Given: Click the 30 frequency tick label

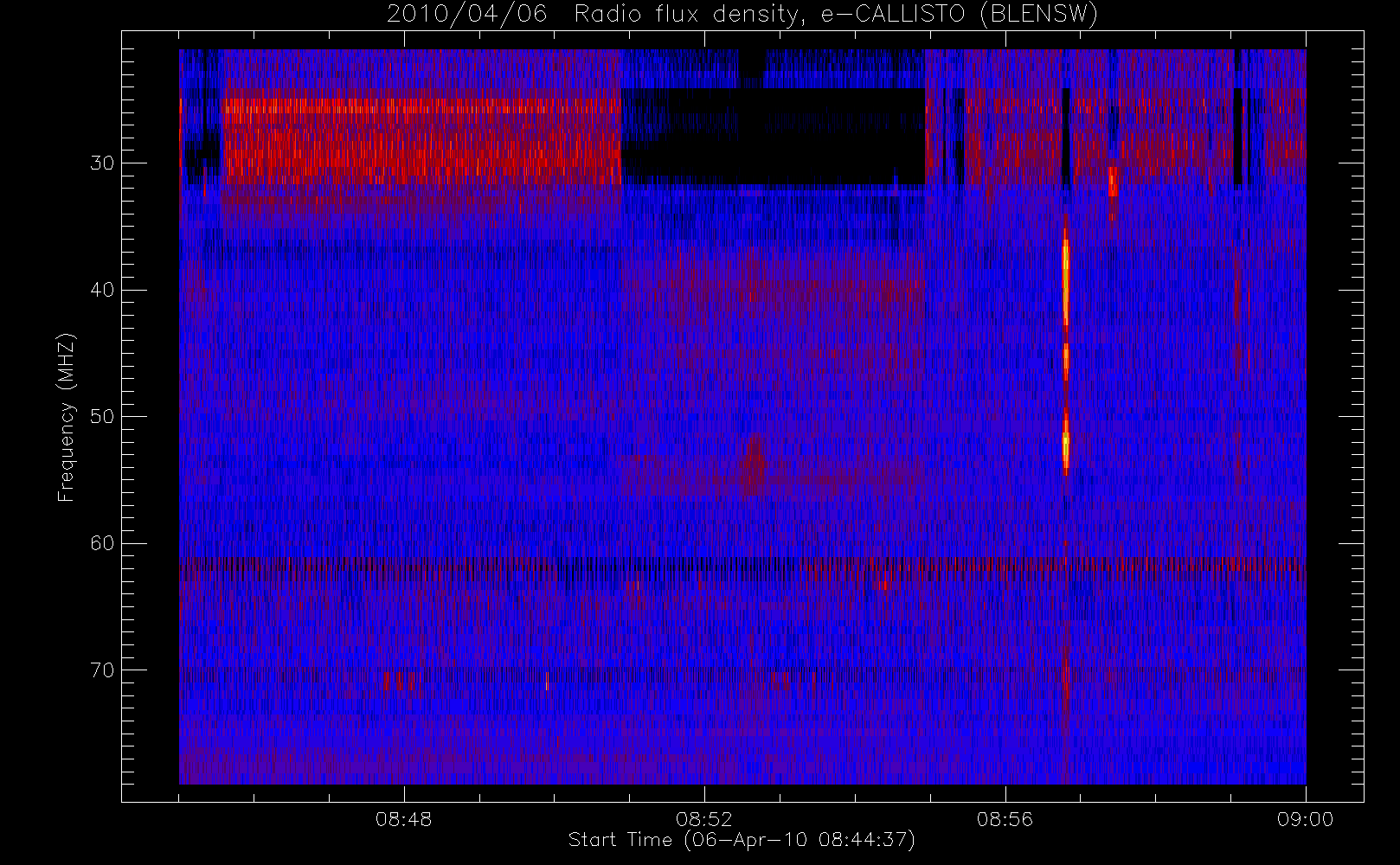Looking at the screenshot, I should pos(102,163).
